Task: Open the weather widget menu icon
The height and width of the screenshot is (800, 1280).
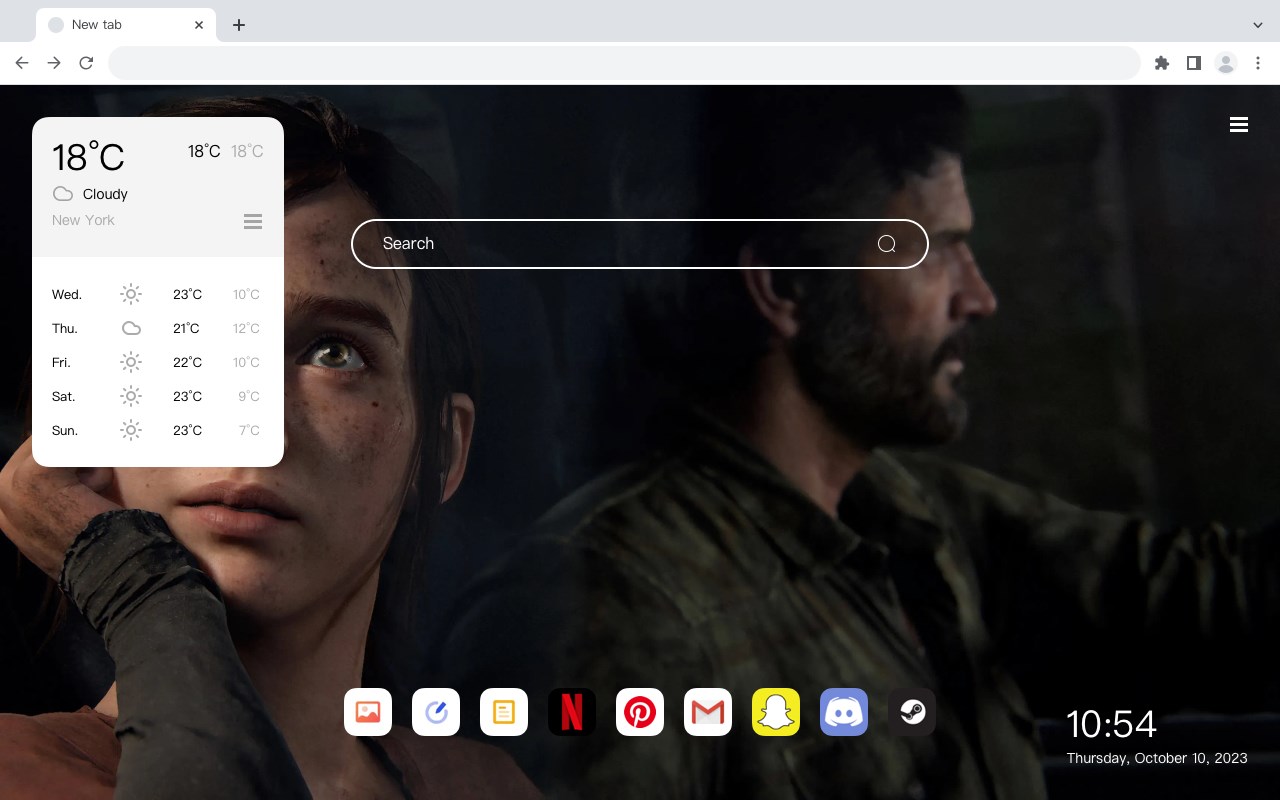Action: (x=253, y=221)
